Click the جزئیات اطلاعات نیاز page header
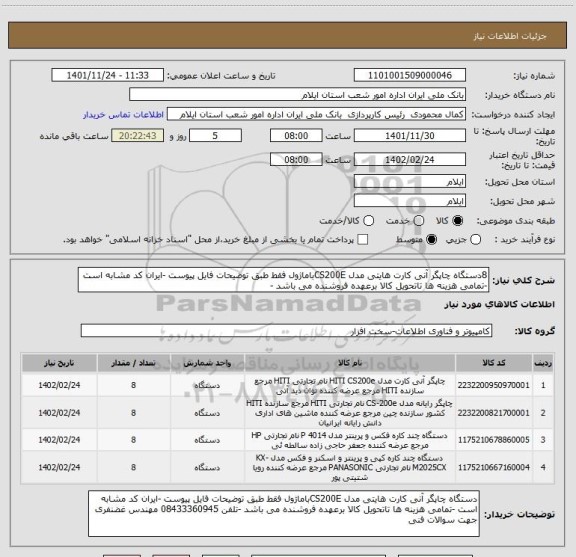576x557 pixels. 510,36
